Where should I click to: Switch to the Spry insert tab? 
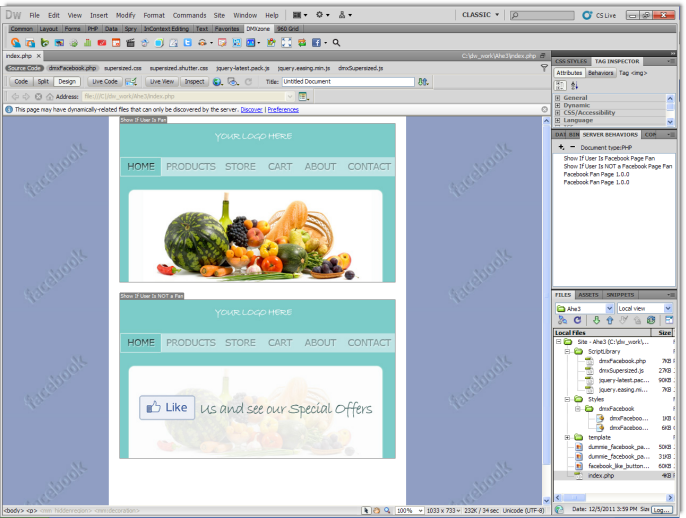pyautogui.click(x=130, y=28)
